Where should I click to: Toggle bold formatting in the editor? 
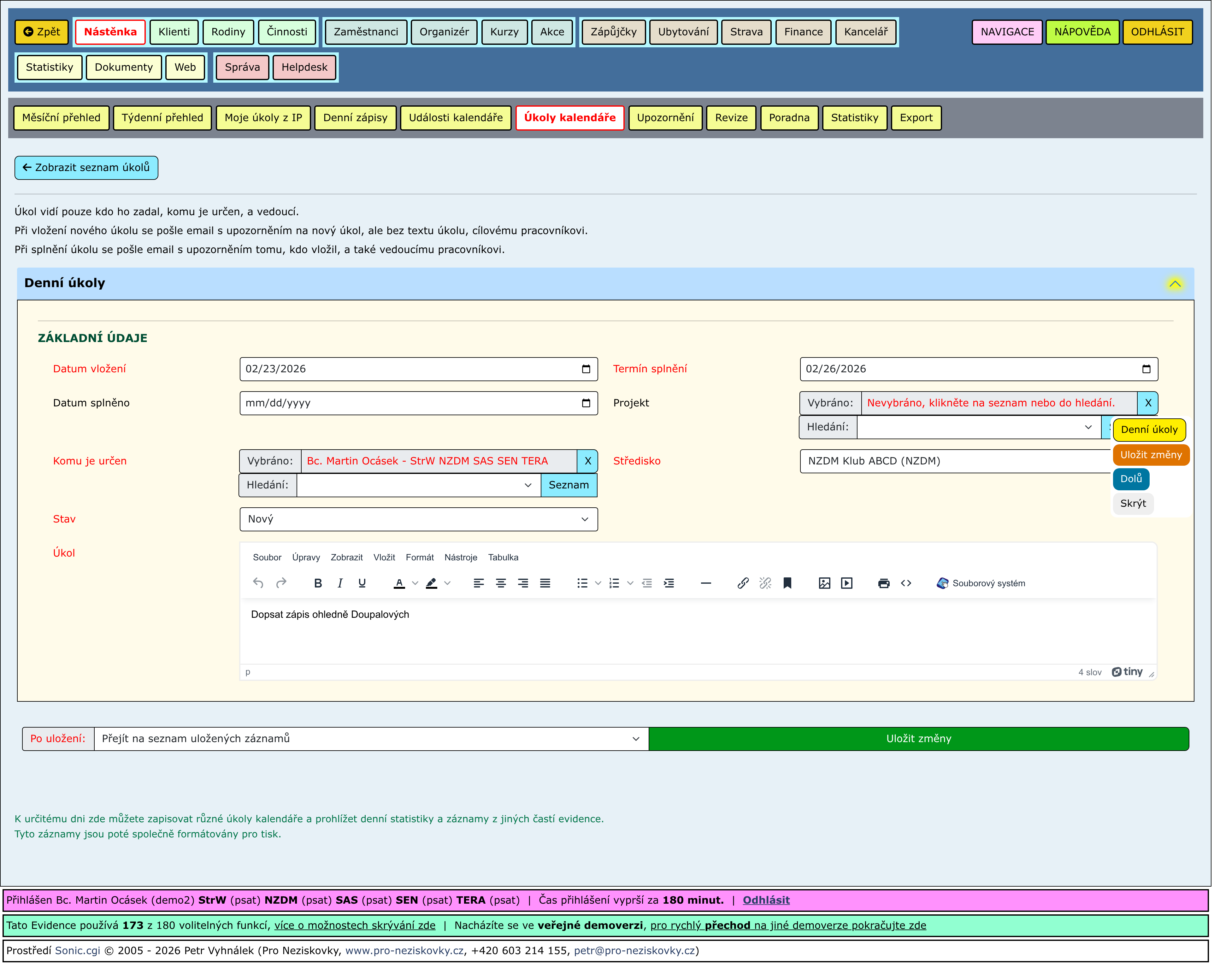pyautogui.click(x=318, y=584)
